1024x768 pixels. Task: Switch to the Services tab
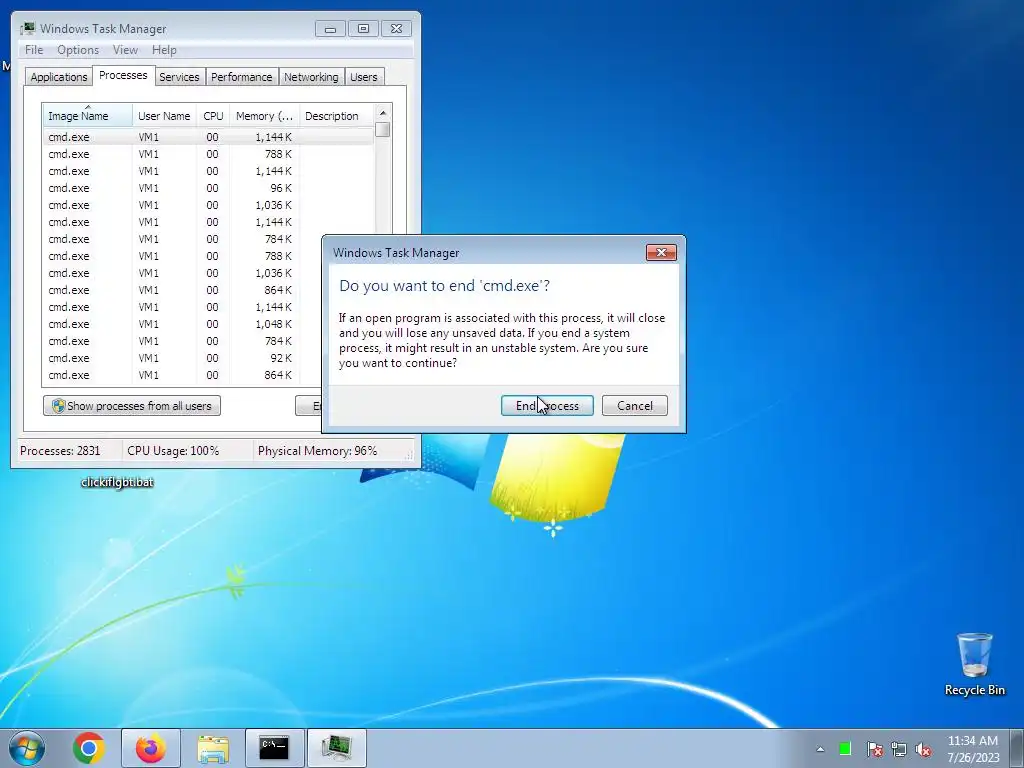coord(179,76)
